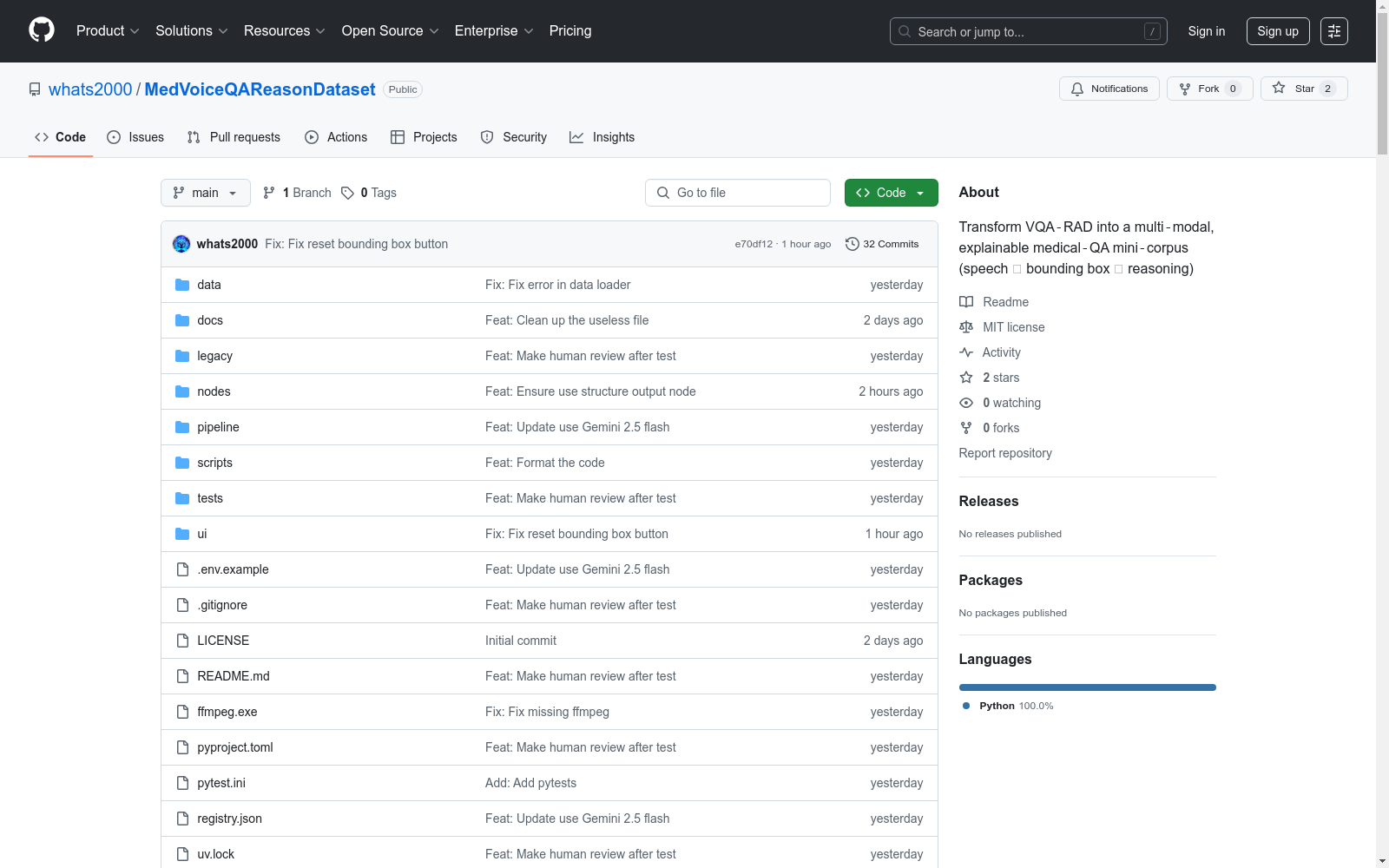This screenshot has width=1389, height=868.
Task: Click the pulse icon beside Activity
Action: tap(966, 352)
